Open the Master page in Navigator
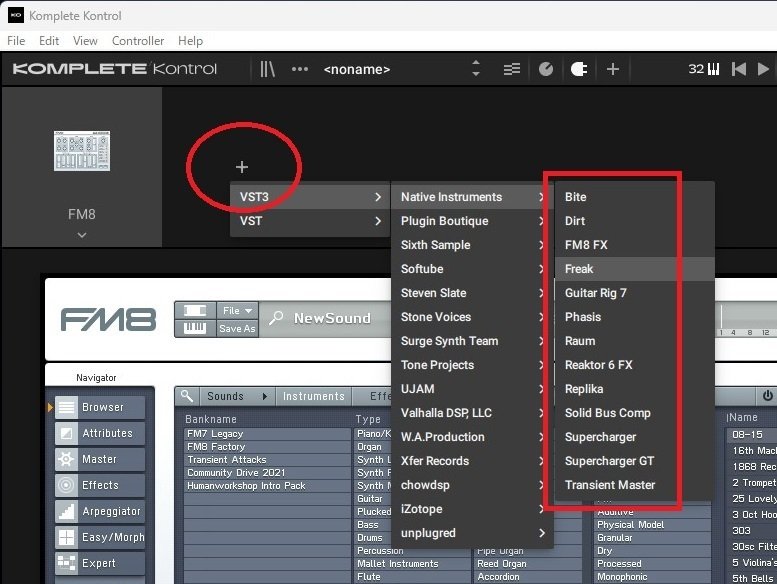The width and height of the screenshot is (777, 584). (100, 459)
